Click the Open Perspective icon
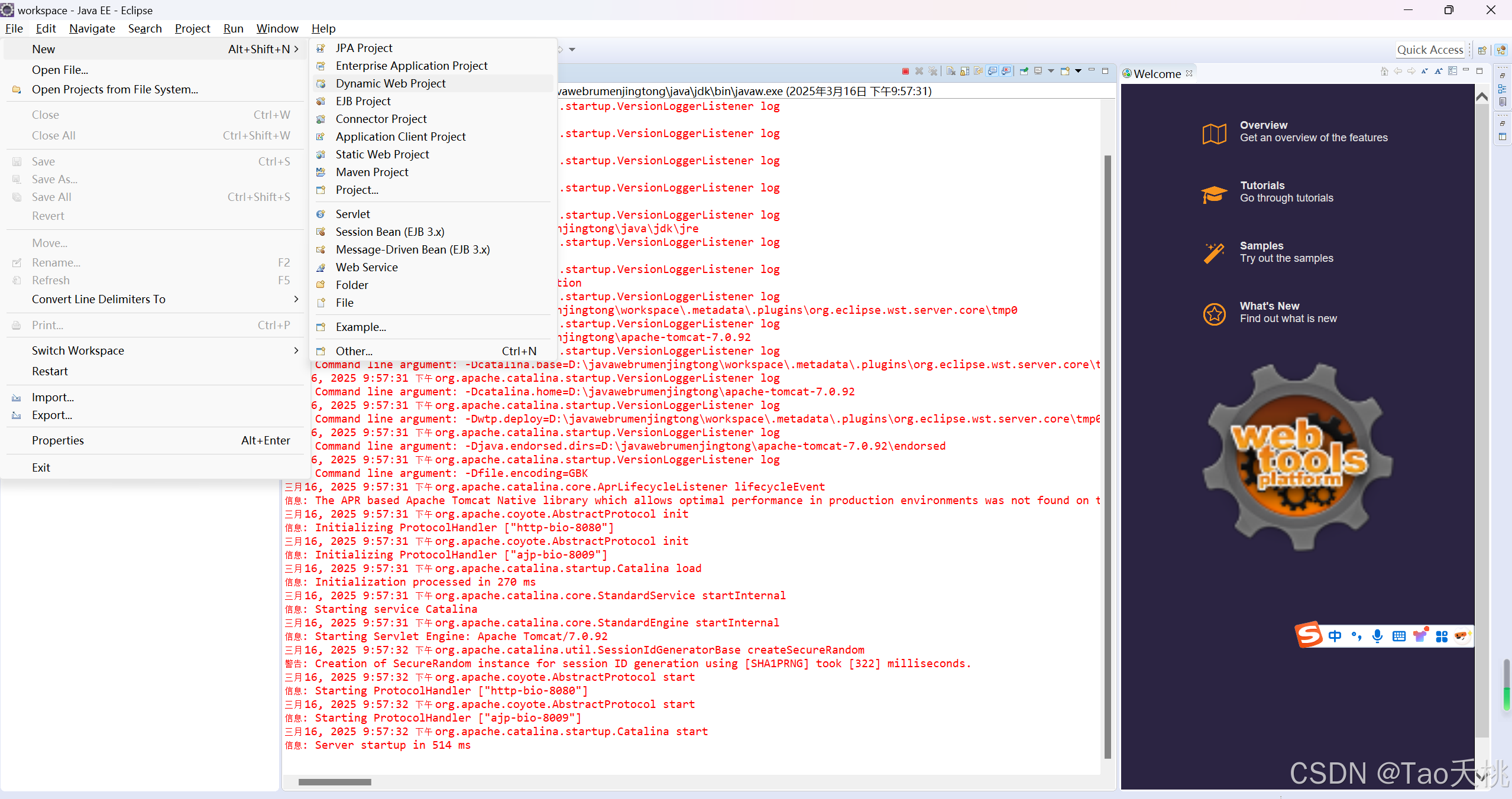 click(x=1482, y=50)
